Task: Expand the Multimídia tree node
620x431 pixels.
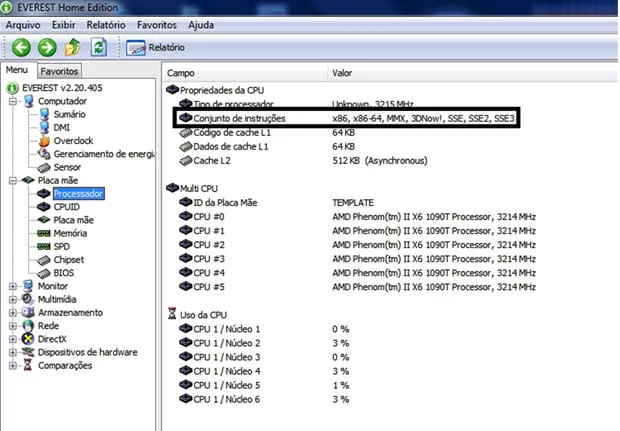Action: [x=13, y=300]
